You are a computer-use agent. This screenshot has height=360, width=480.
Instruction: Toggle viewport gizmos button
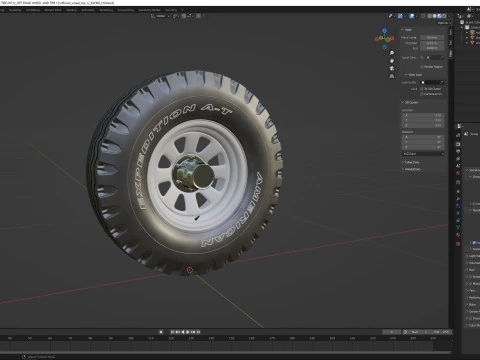point(400,16)
